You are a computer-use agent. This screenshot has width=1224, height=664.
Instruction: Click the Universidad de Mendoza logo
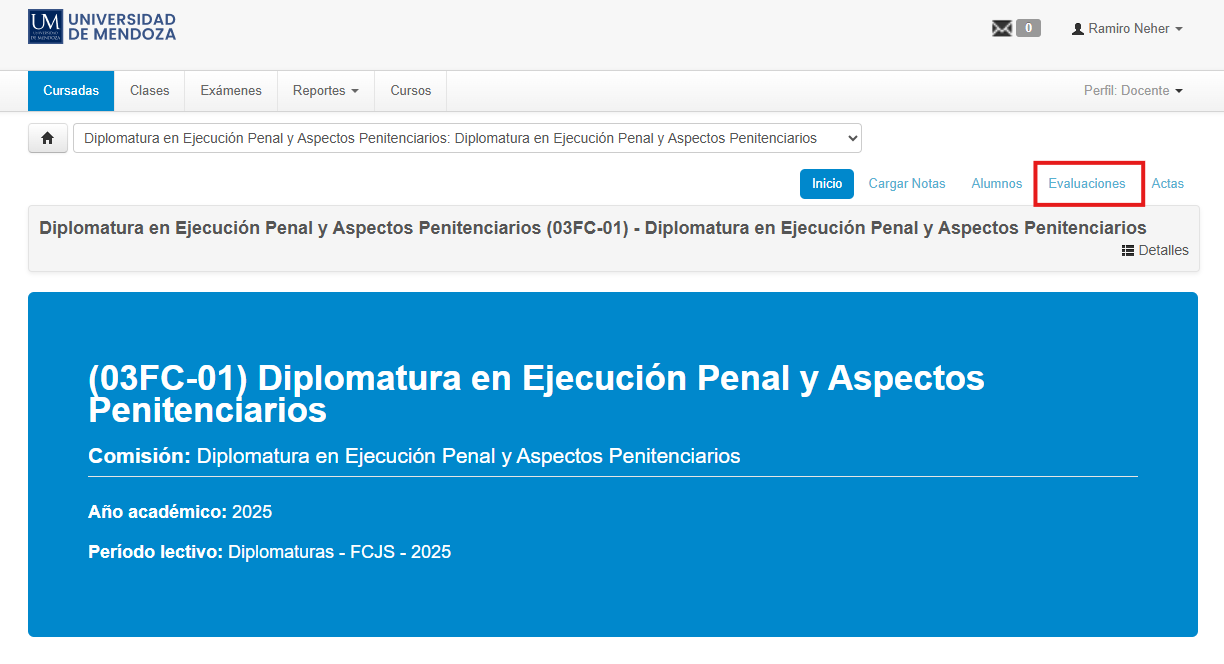click(x=102, y=27)
